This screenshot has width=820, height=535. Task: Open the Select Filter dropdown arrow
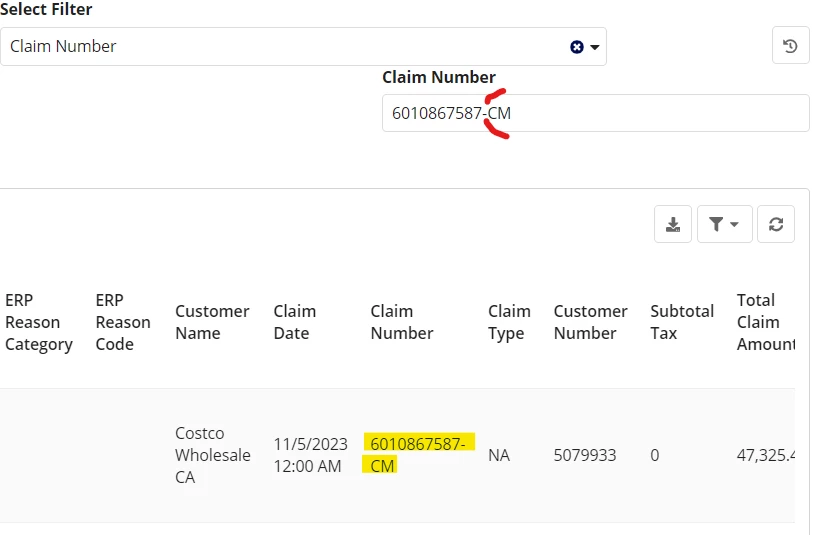click(595, 47)
